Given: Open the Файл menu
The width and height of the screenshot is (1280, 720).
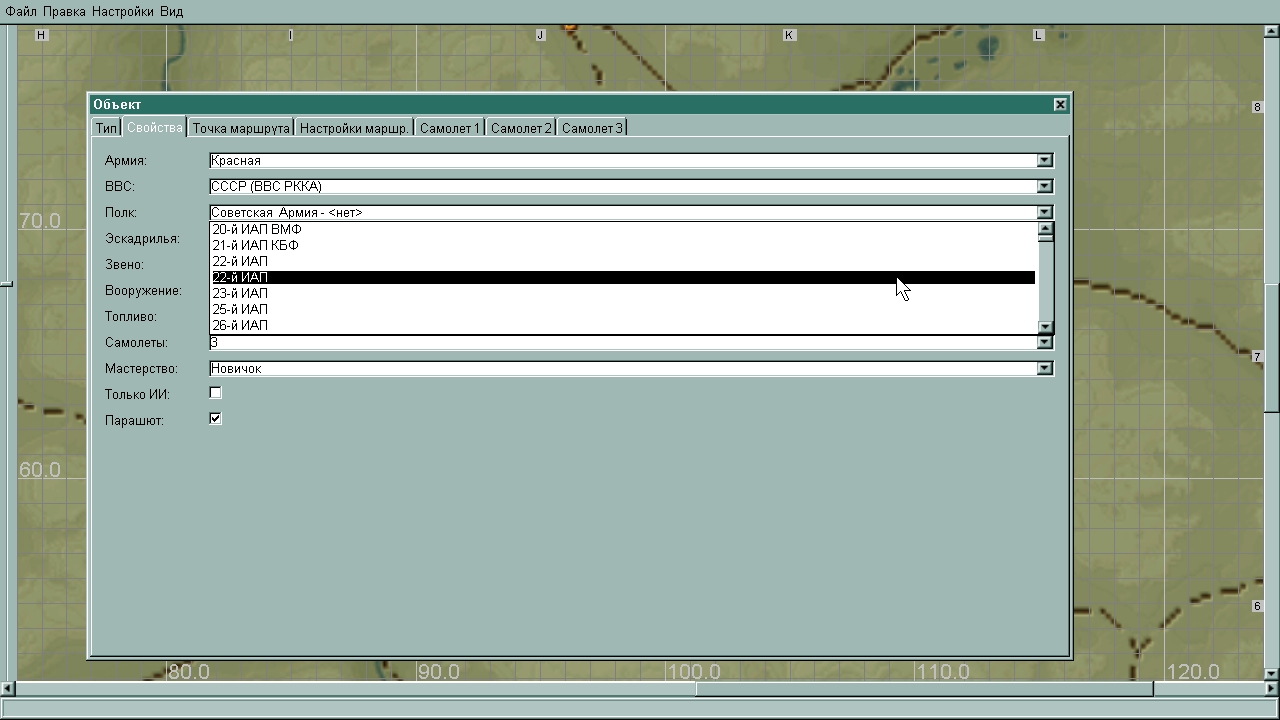Looking at the screenshot, I should tap(21, 11).
